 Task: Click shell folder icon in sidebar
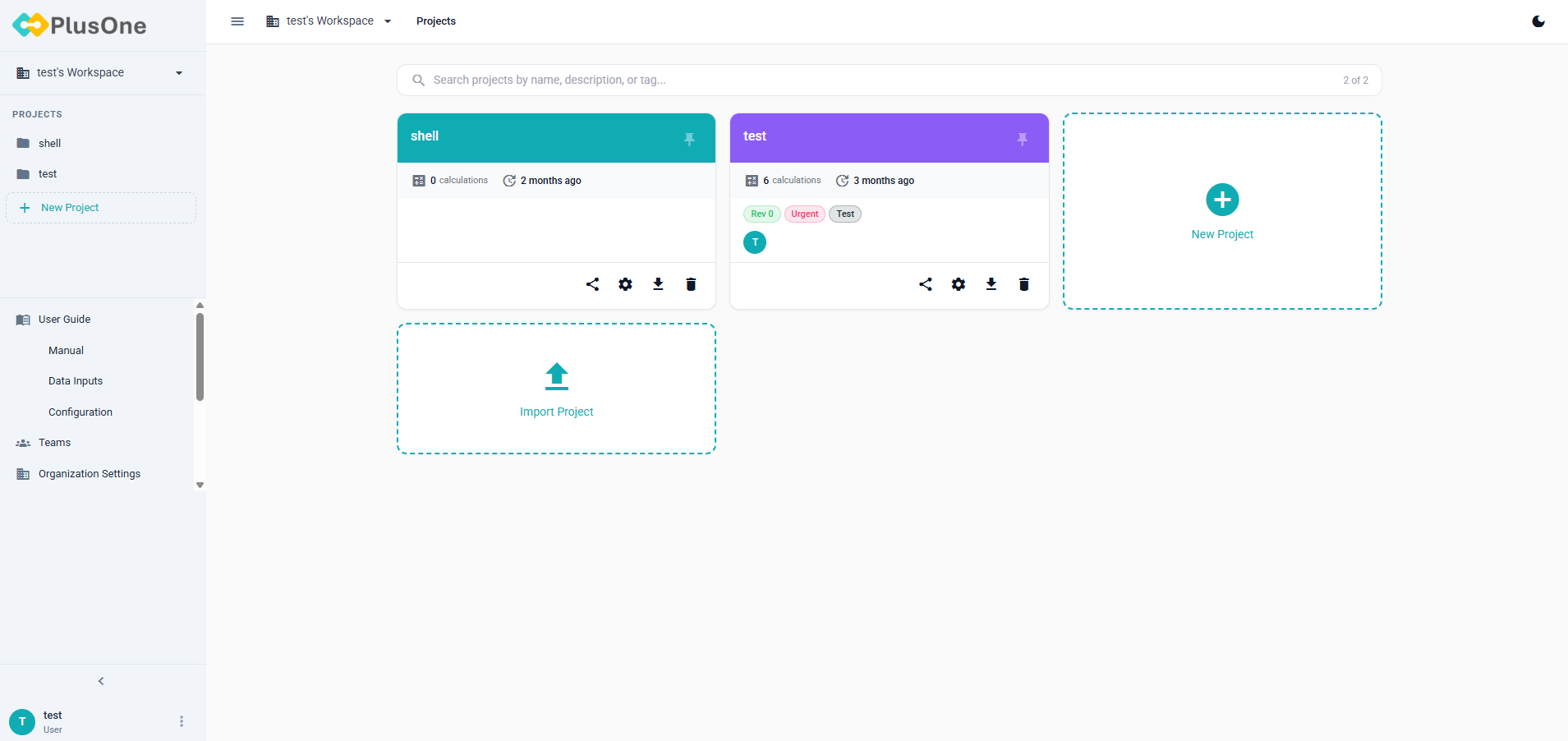tap(23, 143)
